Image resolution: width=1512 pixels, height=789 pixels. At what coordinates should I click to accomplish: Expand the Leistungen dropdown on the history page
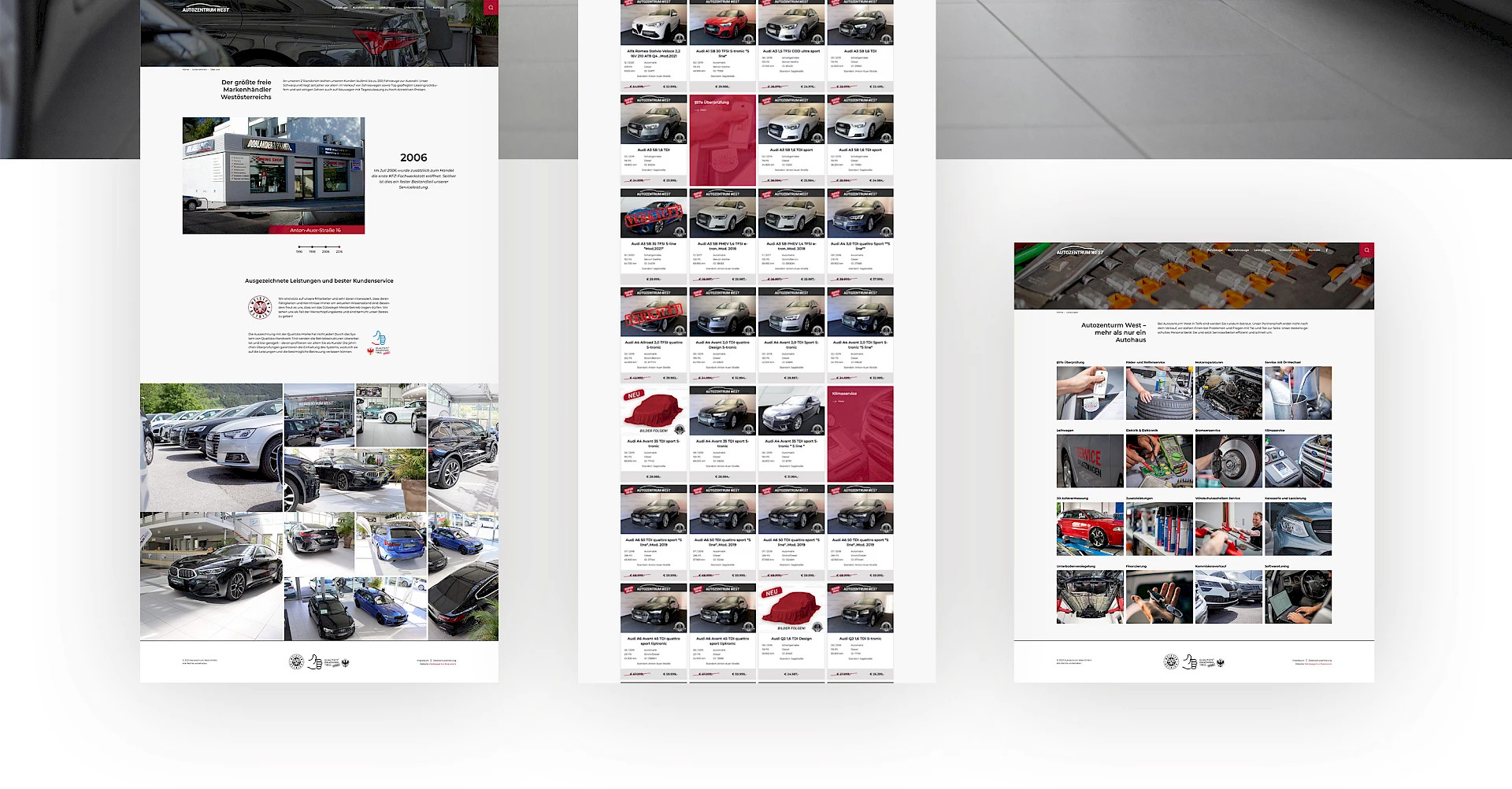pyautogui.click(x=387, y=8)
